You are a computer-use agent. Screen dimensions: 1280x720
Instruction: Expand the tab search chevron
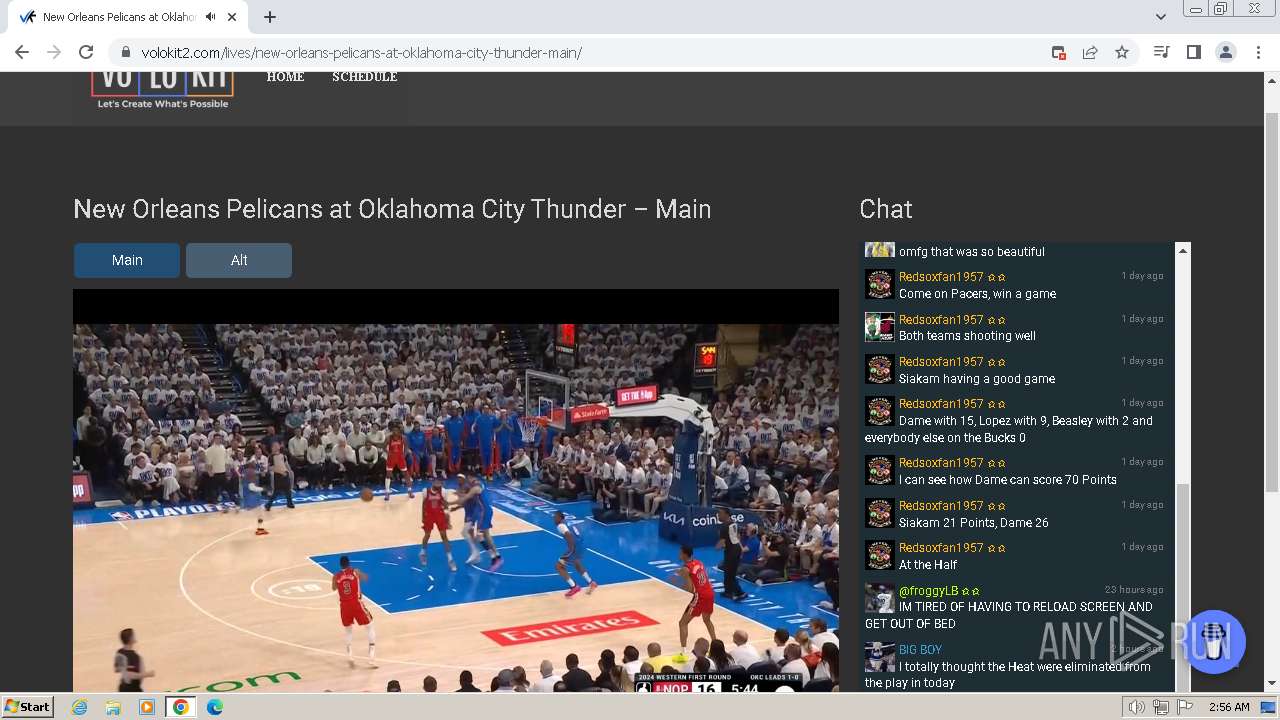[1160, 17]
